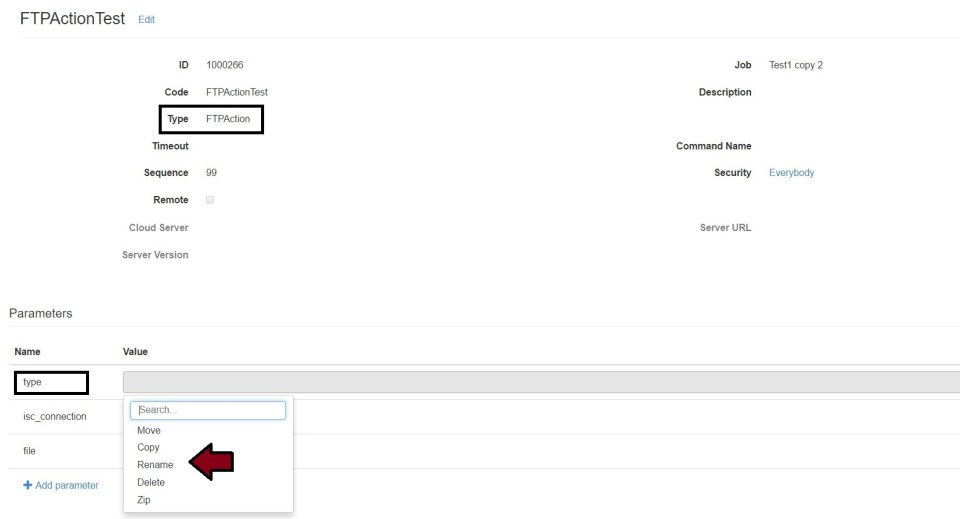
Task: Click the Job value Test1 copy 2
Action: pos(796,66)
